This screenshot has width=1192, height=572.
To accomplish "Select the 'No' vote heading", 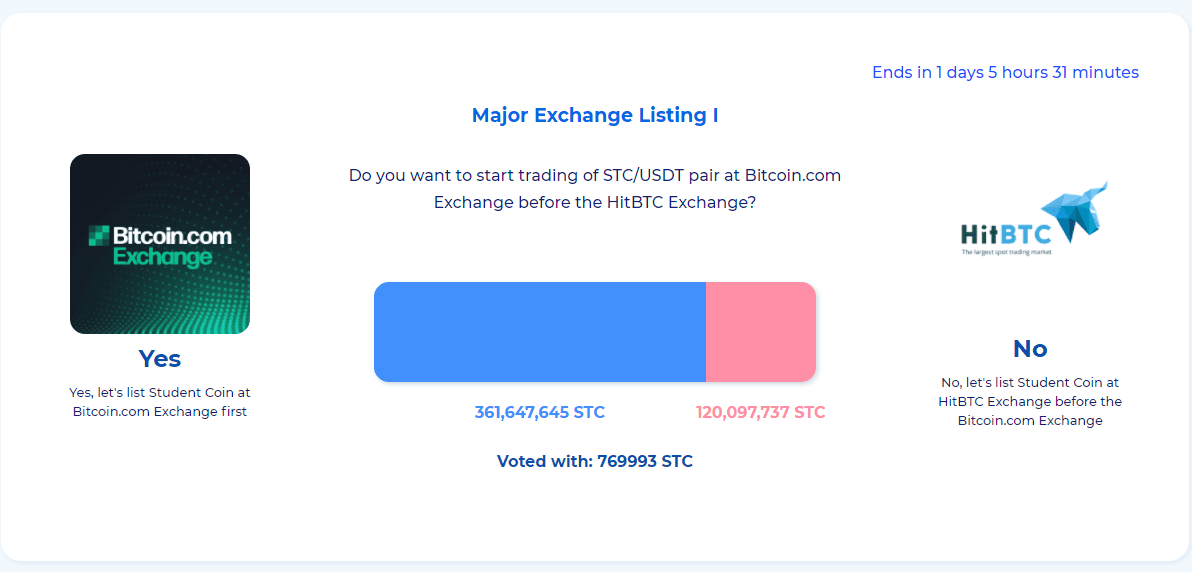I will tap(1030, 348).
